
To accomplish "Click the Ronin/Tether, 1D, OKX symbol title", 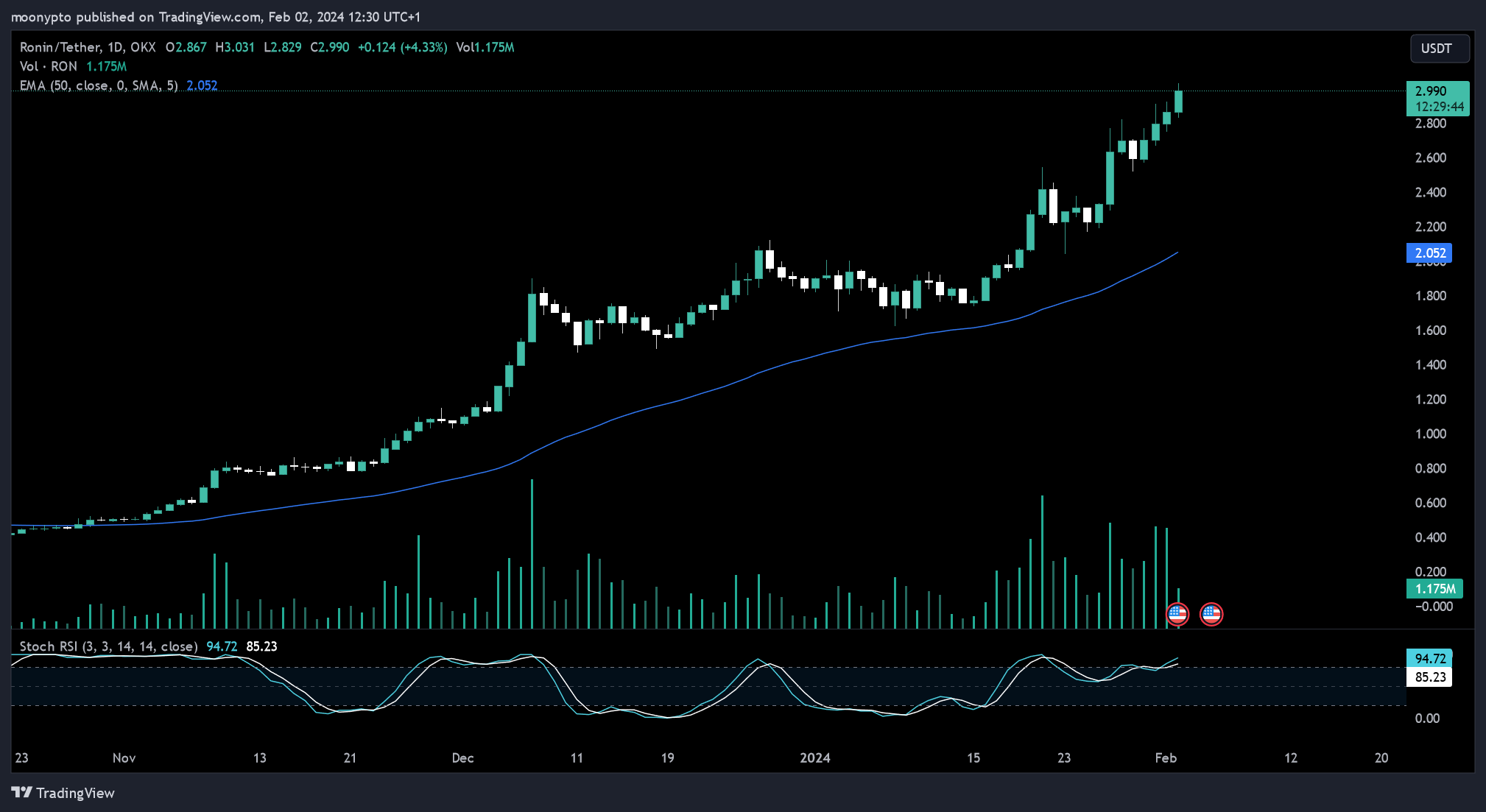I will [88, 47].
